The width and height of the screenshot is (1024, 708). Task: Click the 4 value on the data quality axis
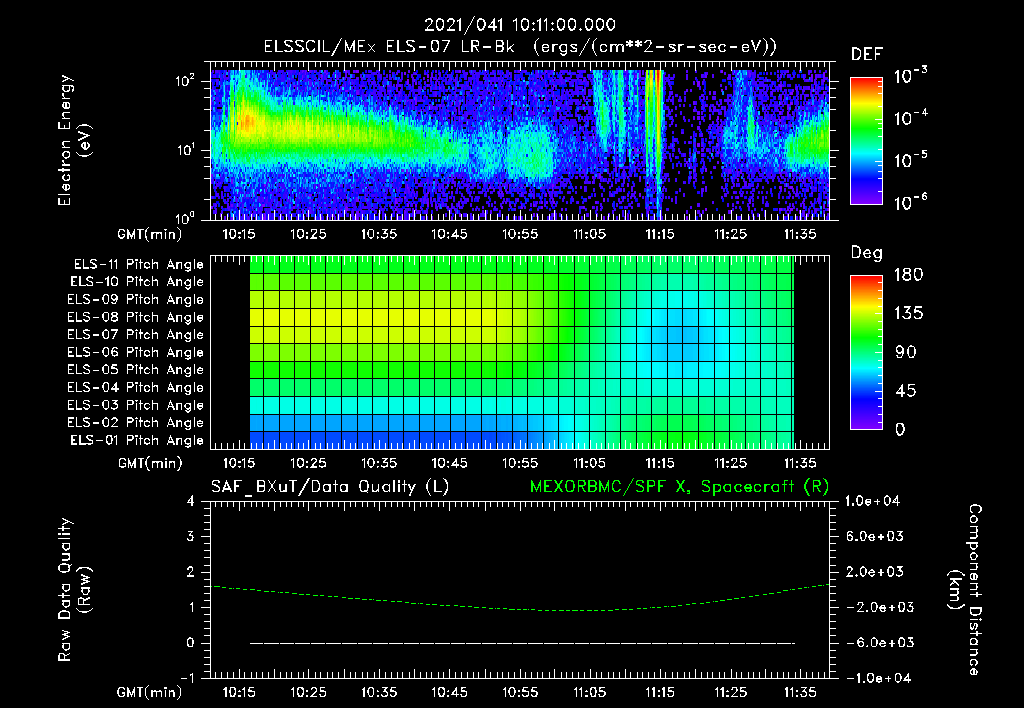[191, 502]
